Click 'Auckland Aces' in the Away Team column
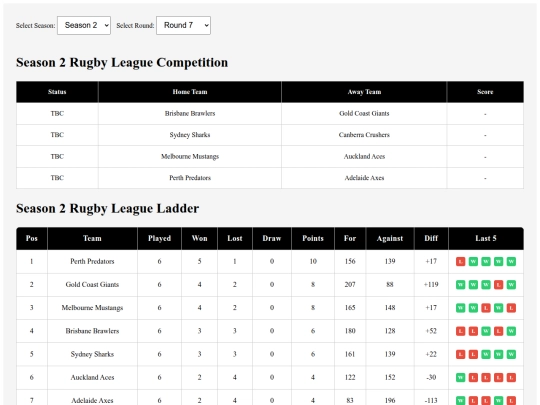The image size is (540, 405). pos(364,156)
